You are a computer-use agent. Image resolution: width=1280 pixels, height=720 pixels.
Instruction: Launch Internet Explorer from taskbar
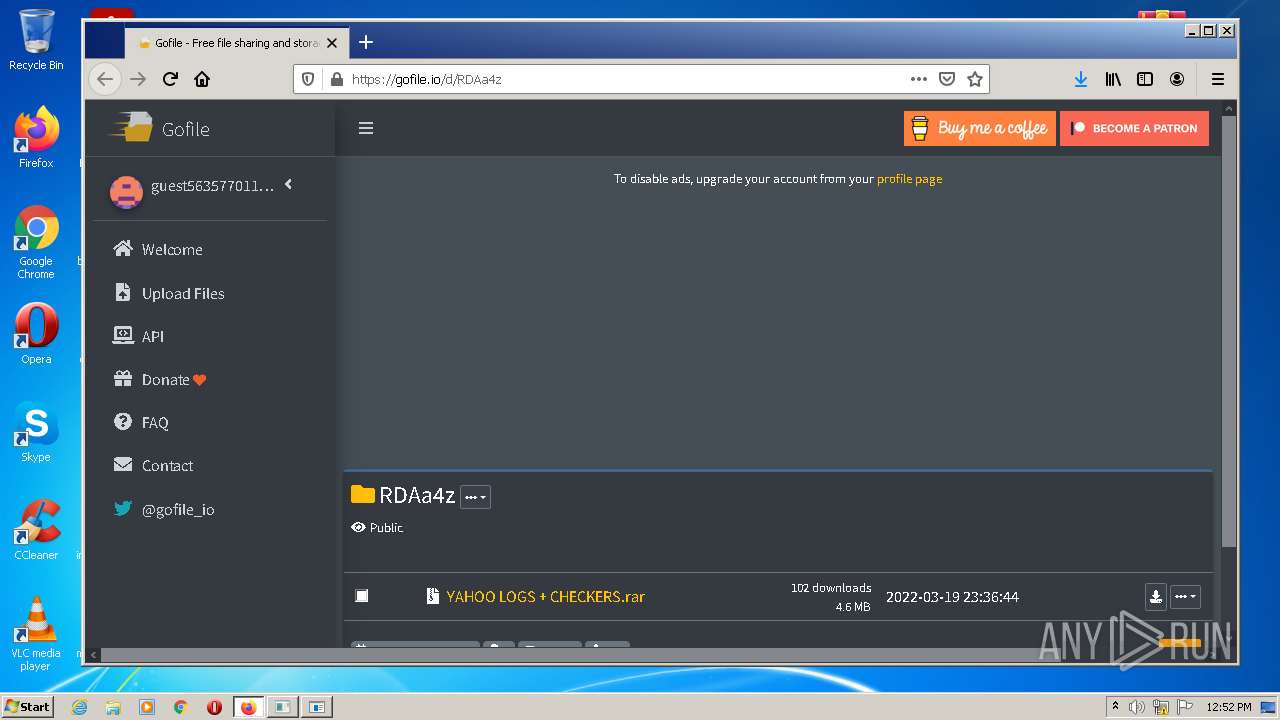[x=79, y=707]
